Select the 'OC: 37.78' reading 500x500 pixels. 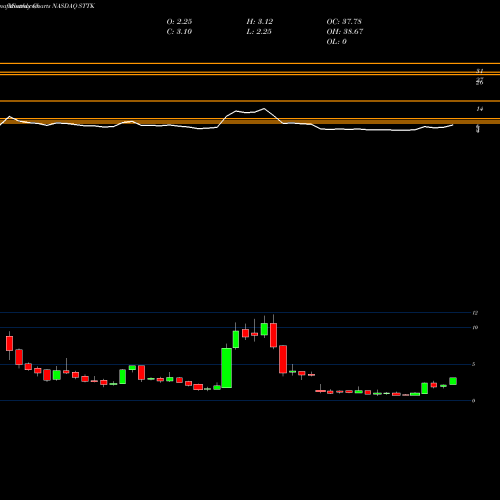pos(344,21)
